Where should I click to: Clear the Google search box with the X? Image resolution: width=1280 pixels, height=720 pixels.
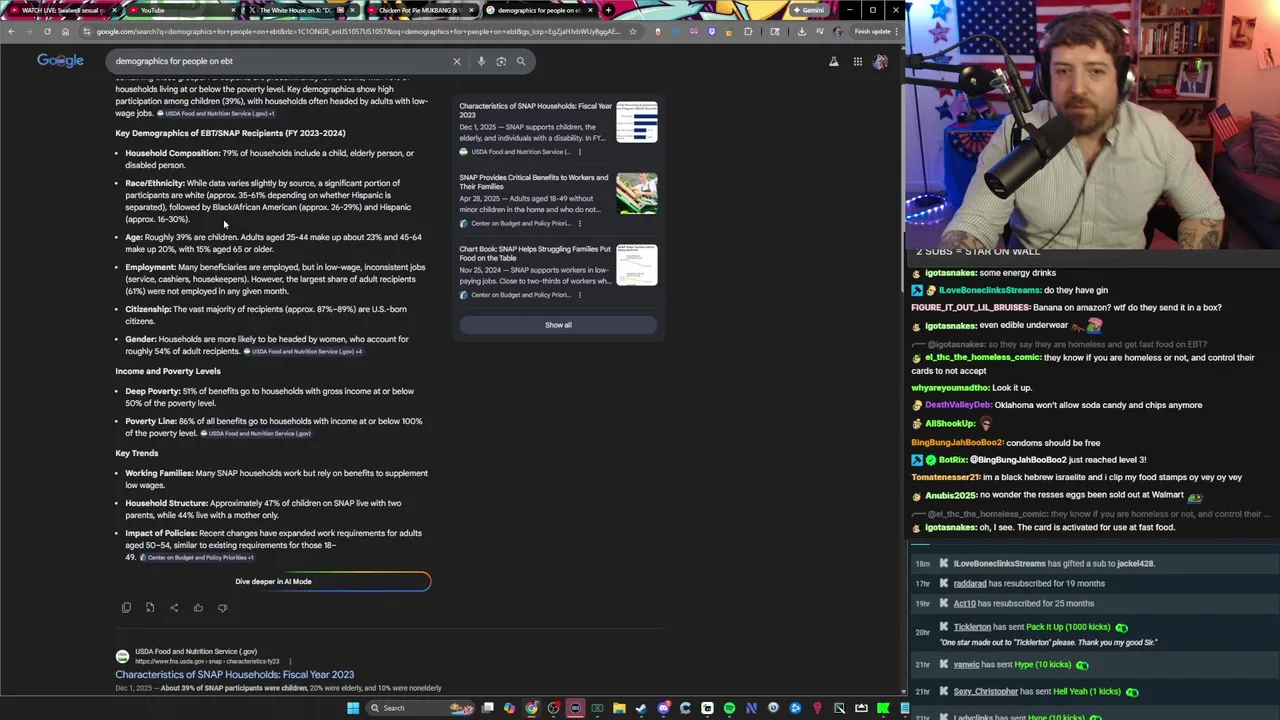(457, 61)
